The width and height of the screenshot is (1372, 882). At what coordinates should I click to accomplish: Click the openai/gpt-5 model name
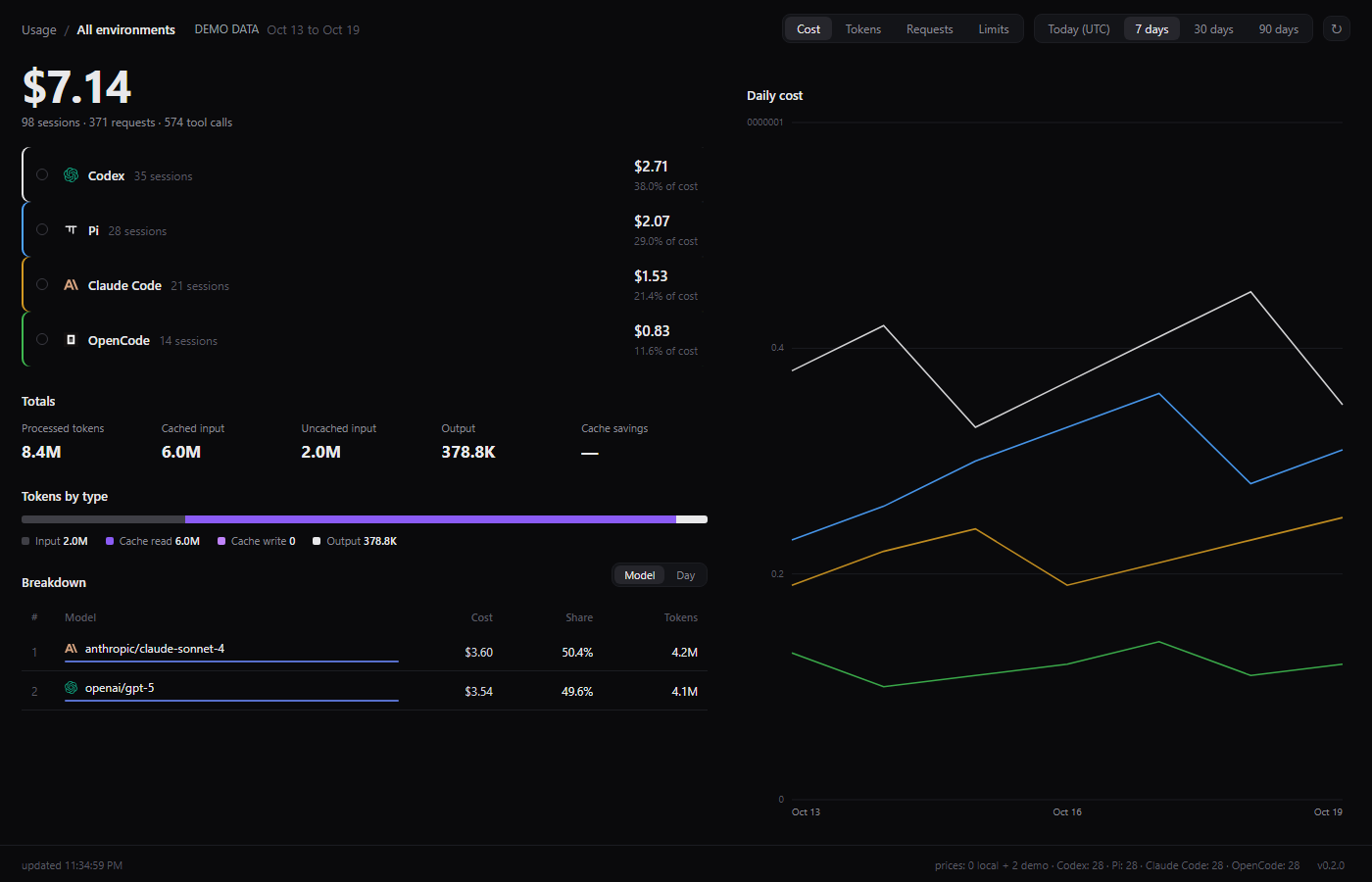tap(120, 688)
